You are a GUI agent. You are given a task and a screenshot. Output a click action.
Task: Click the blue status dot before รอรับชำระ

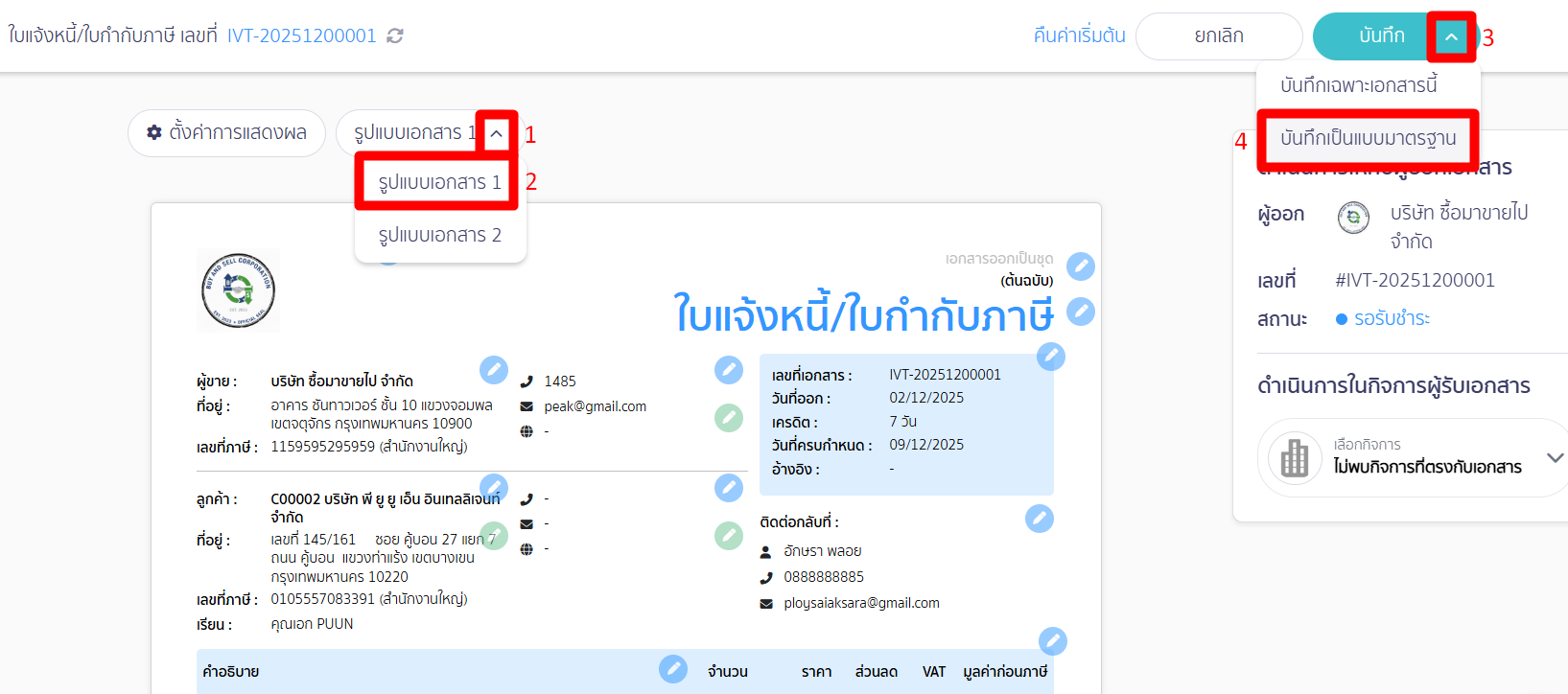pyautogui.click(x=1342, y=319)
